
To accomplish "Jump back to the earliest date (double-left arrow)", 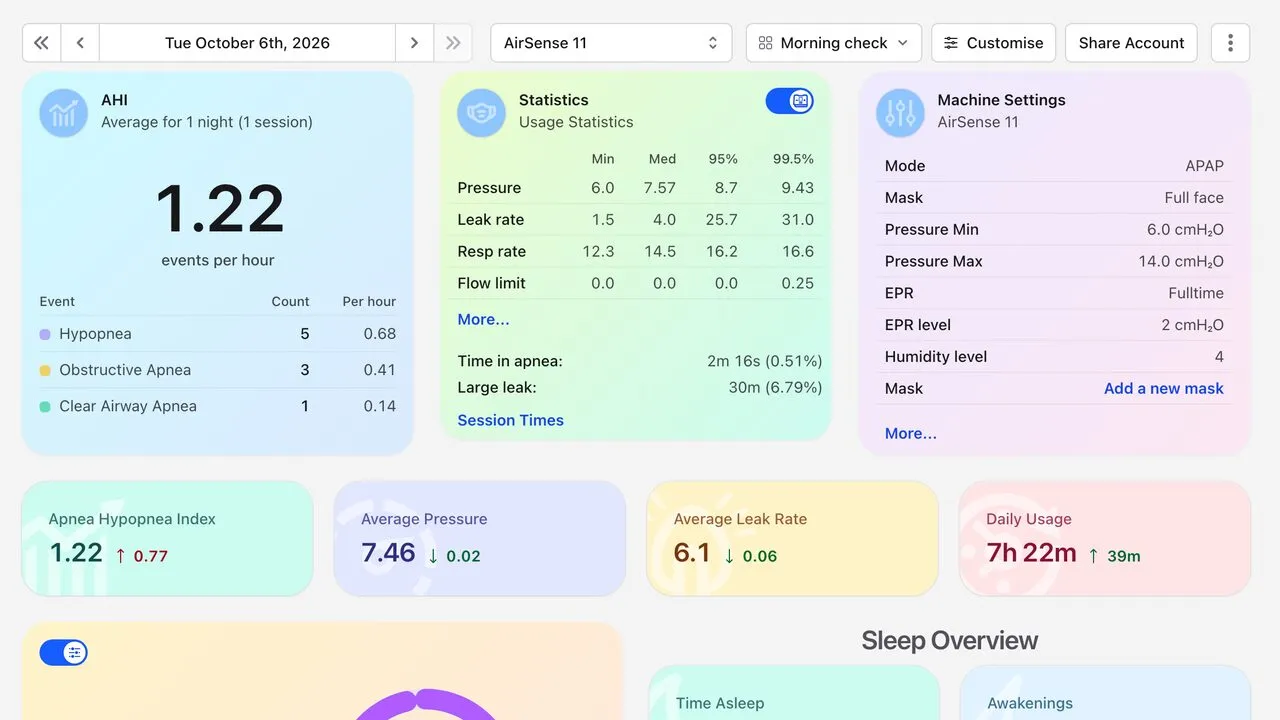I will [x=42, y=43].
